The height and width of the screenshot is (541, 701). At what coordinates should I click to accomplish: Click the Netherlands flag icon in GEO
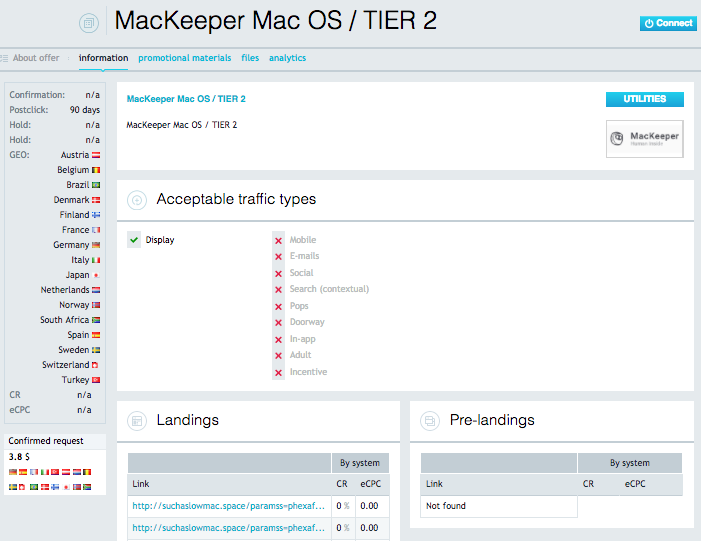pyautogui.click(x=96, y=290)
